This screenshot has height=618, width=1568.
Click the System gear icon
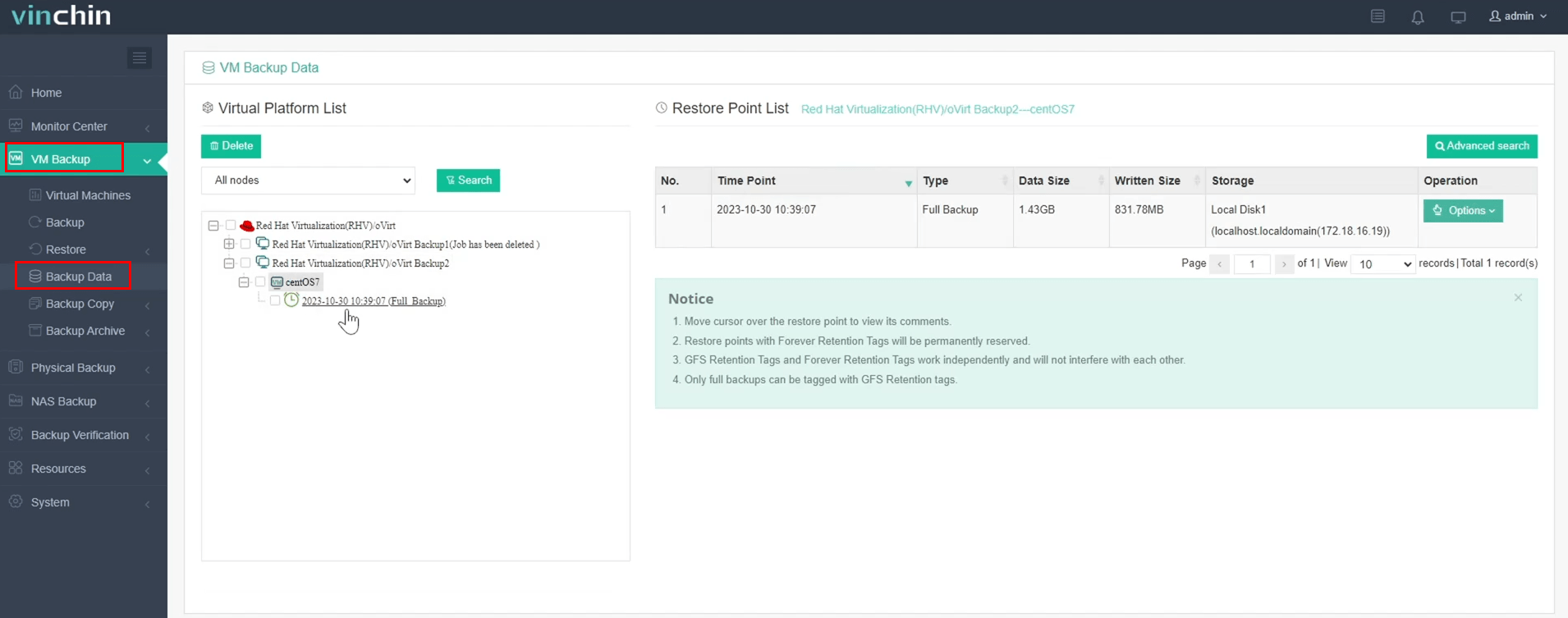coord(16,501)
